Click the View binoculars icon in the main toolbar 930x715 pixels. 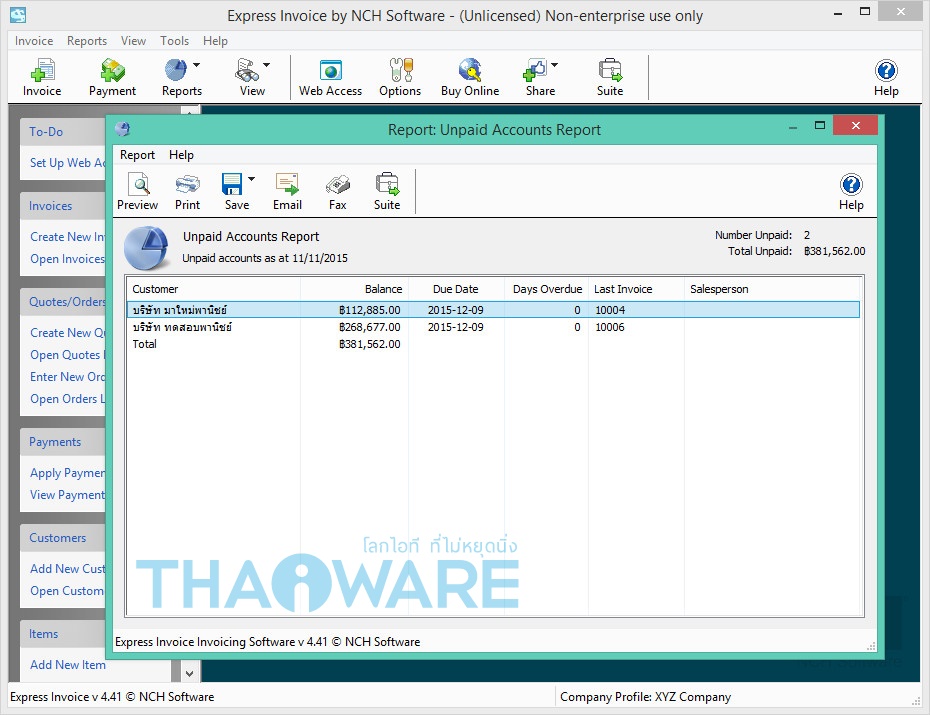click(x=247, y=70)
